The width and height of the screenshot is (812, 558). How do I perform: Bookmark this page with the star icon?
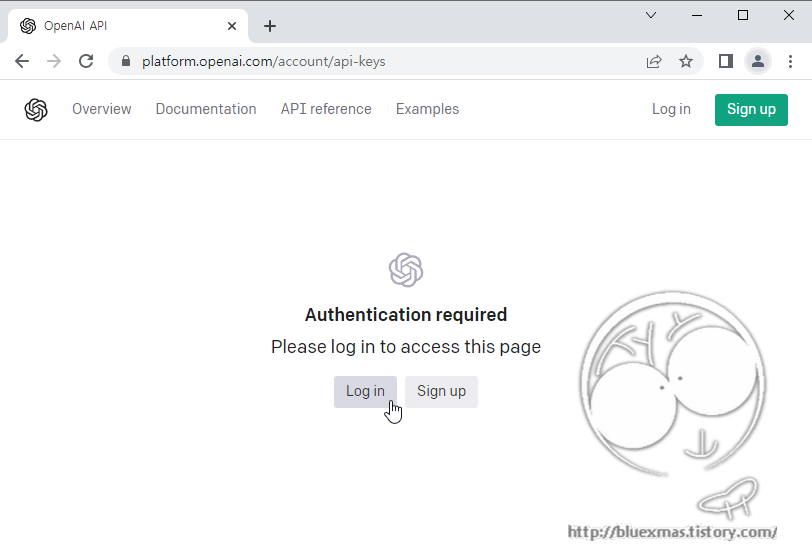686,62
